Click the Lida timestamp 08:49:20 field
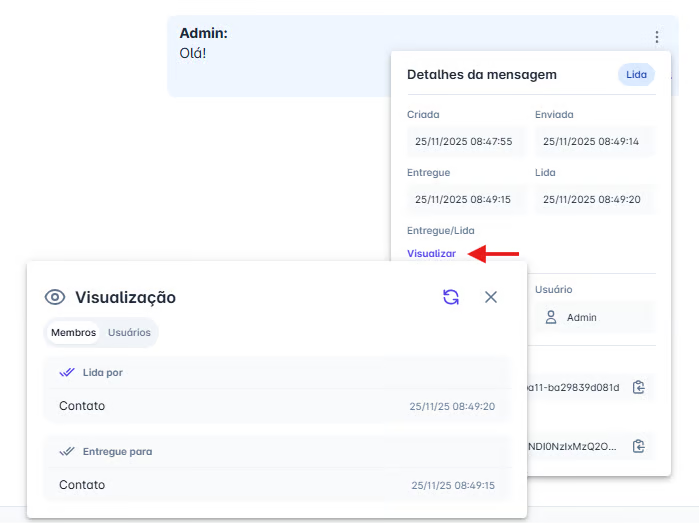The width and height of the screenshot is (699, 523). point(592,200)
